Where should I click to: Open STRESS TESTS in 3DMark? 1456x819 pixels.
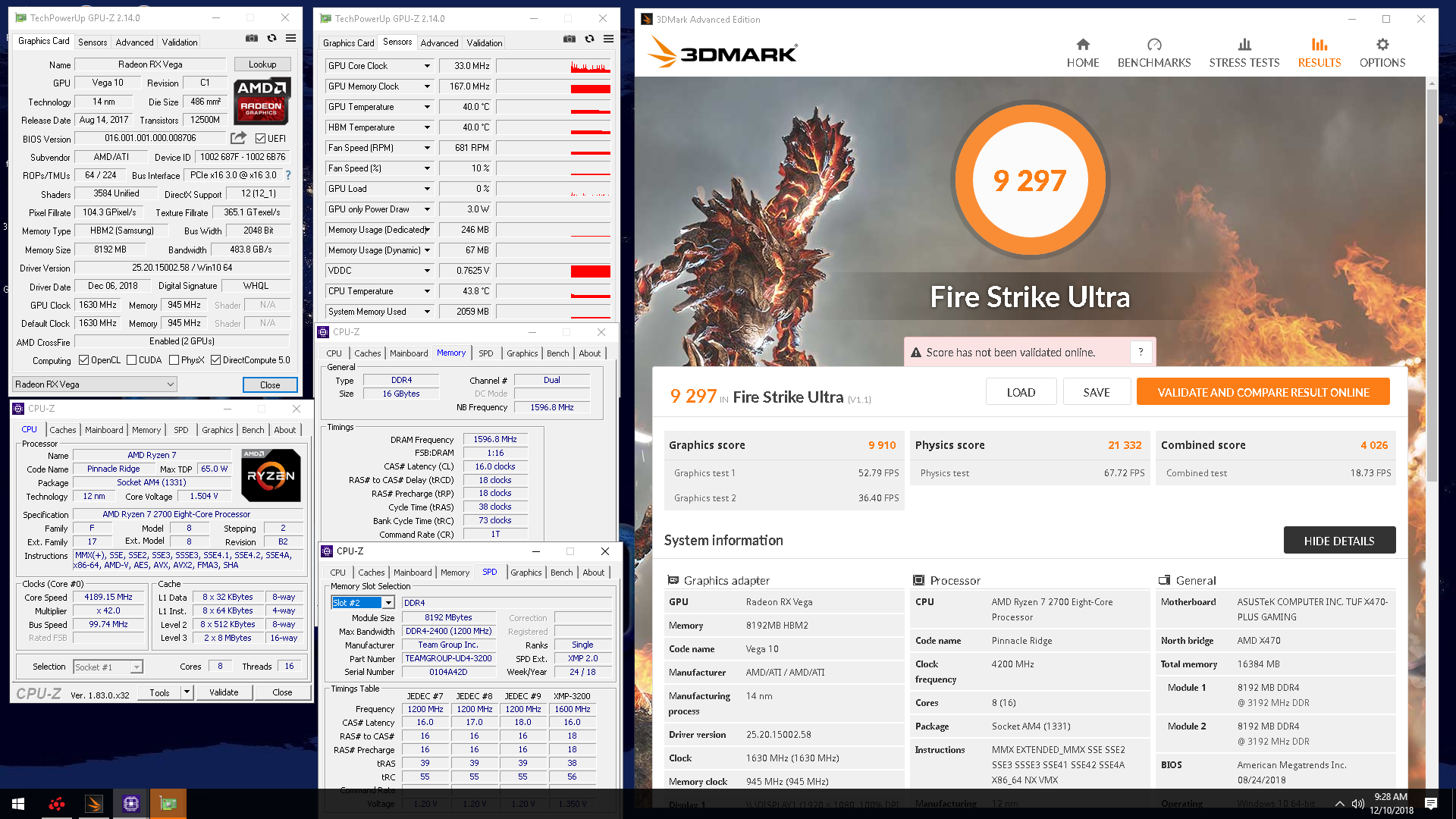pos(1244,53)
